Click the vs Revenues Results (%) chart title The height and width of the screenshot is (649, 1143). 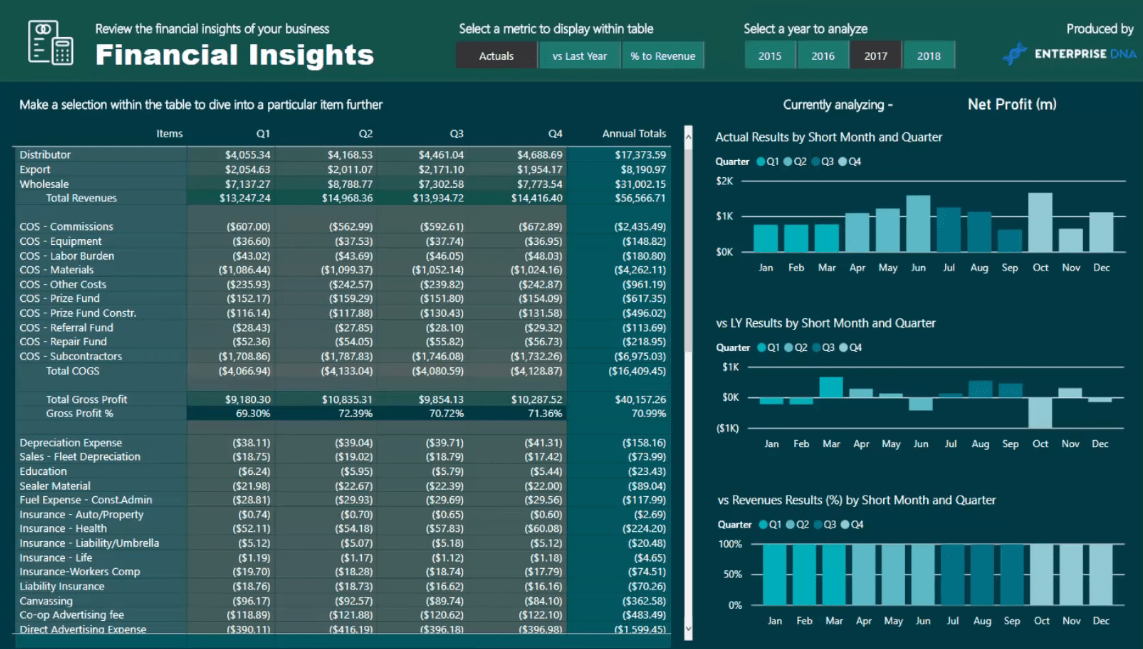(857, 500)
